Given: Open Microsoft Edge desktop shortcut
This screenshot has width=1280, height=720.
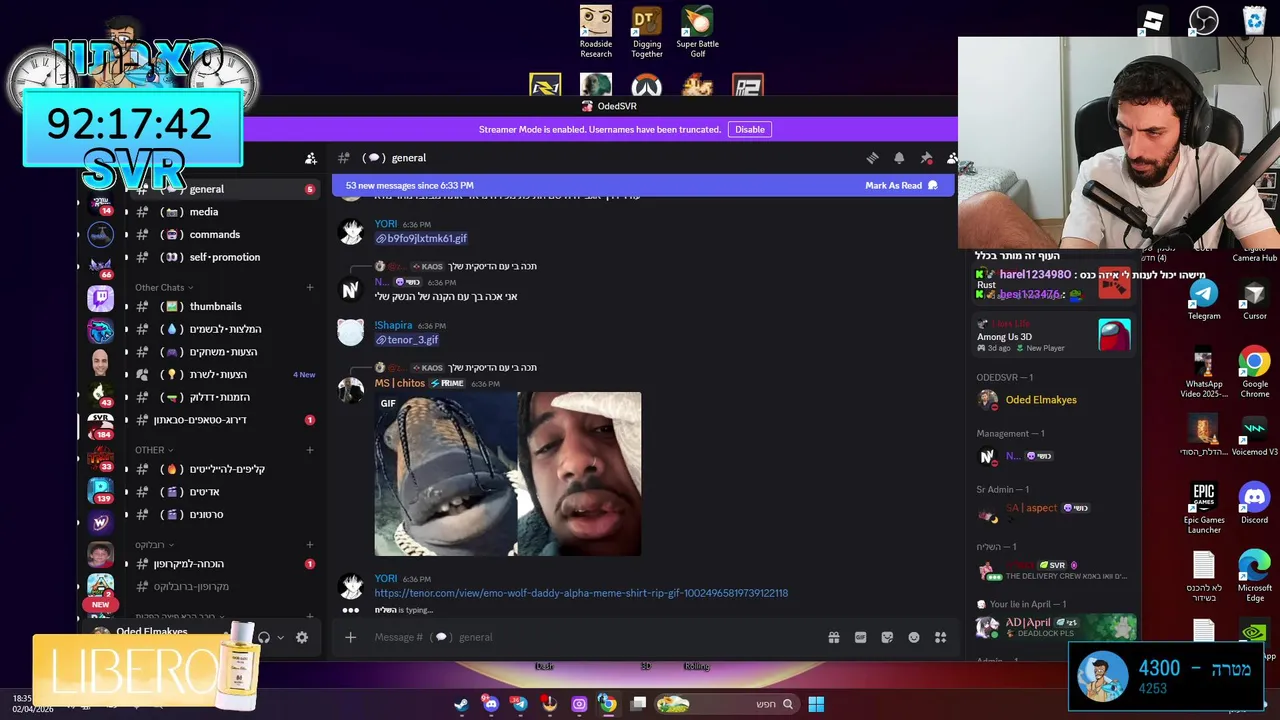Looking at the screenshot, I should pyautogui.click(x=1255, y=578).
